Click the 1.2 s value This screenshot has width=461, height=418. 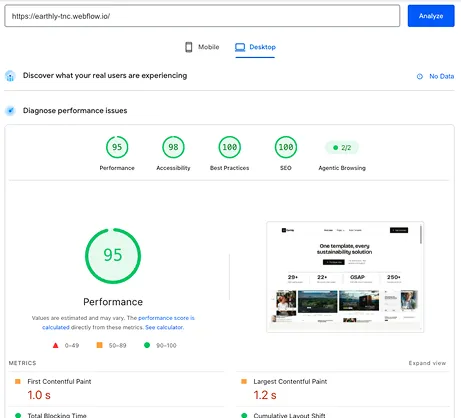pos(265,395)
